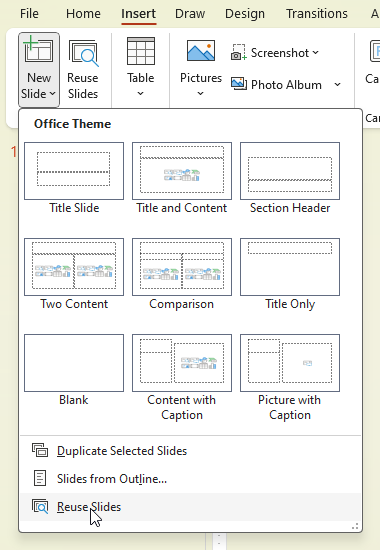Click the Photo Album label
Image resolution: width=380 pixels, height=550 pixels.
pyautogui.click(x=286, y=85)
